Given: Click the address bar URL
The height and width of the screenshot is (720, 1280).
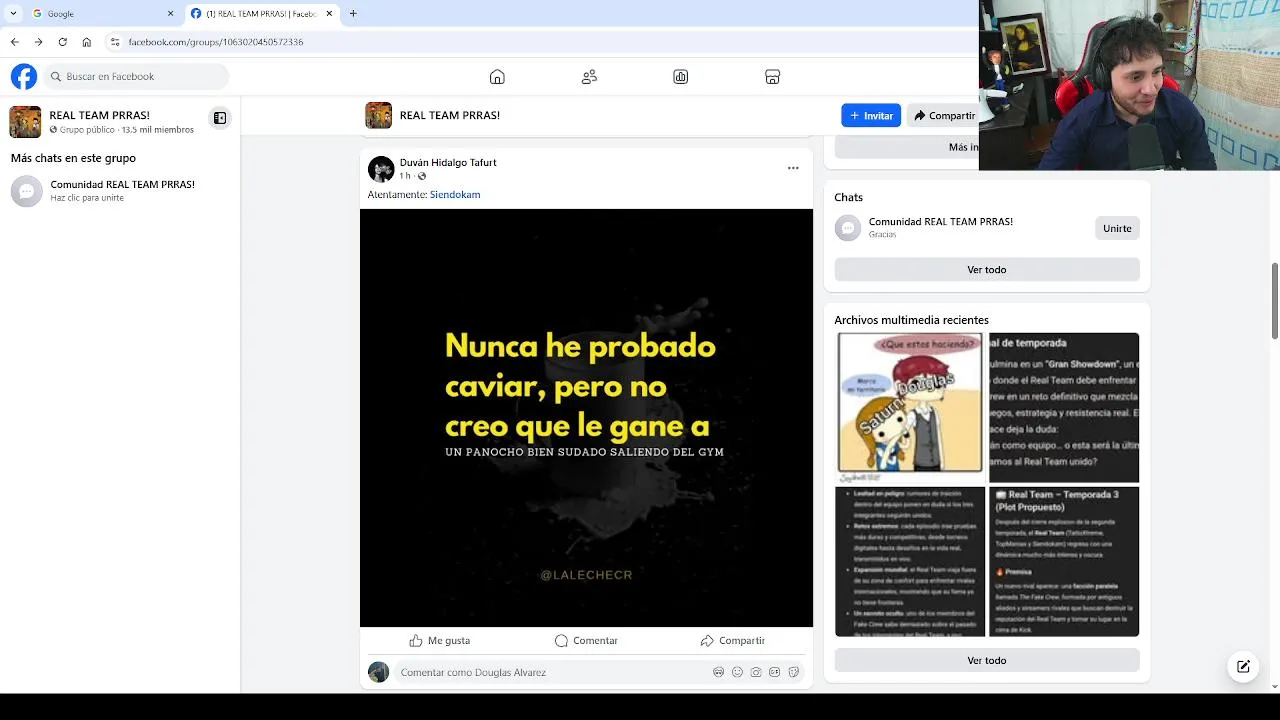Looking at the screenshot, I should [x=216, y=42].
